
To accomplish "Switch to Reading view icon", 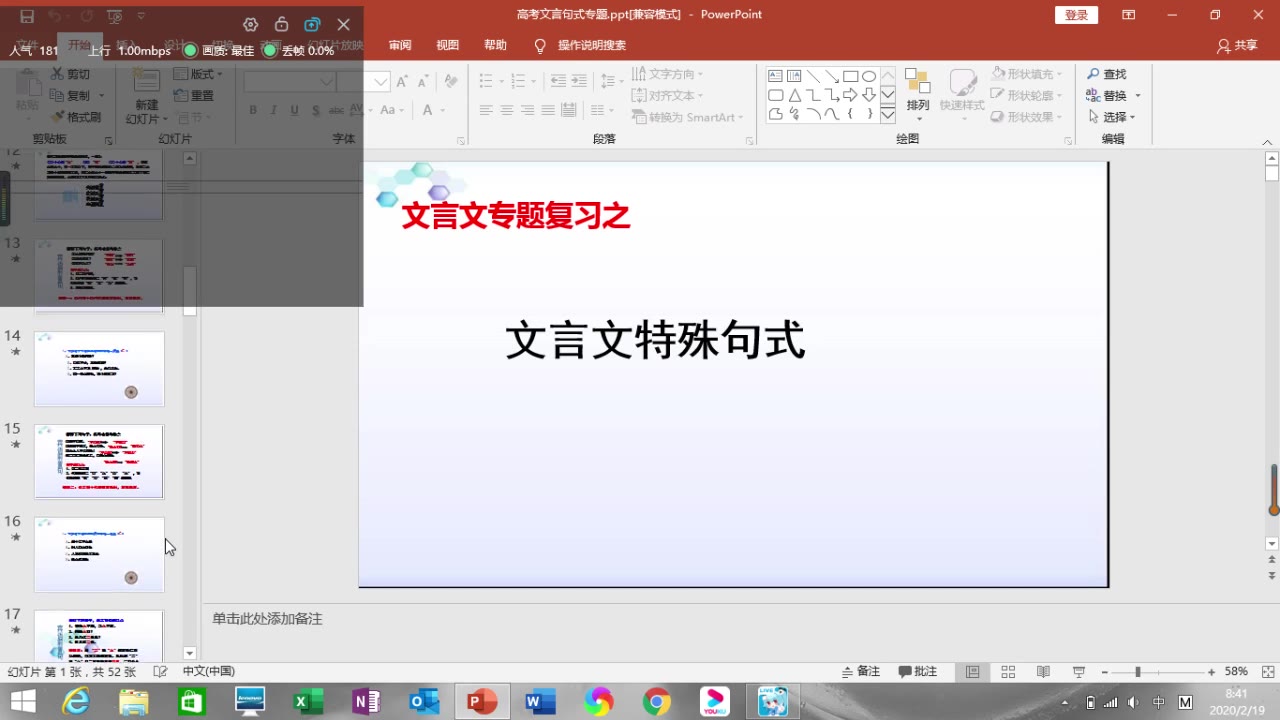I will point(1043,672).
